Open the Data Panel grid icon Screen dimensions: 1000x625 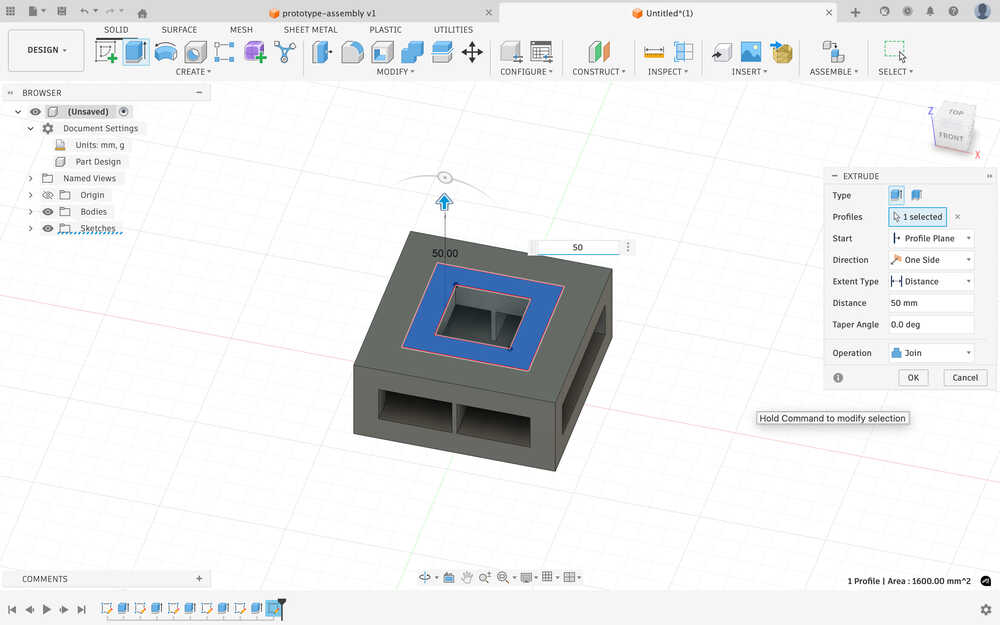(x=10, y=11)
